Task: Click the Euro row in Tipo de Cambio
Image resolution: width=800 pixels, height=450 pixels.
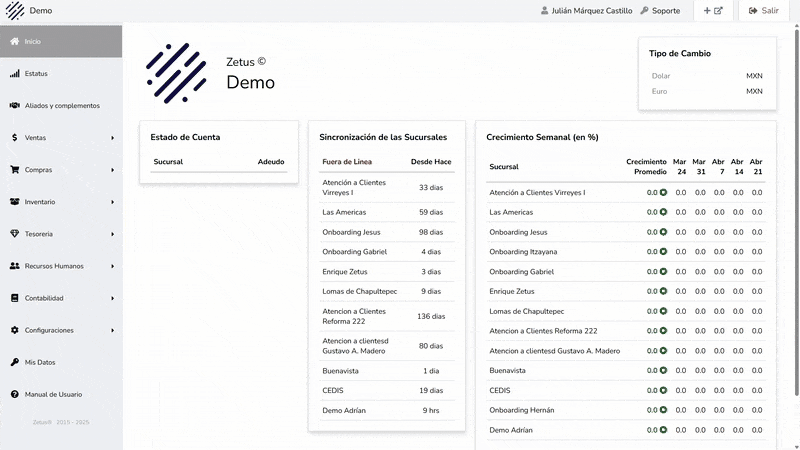Action: (x=707, y=91)
